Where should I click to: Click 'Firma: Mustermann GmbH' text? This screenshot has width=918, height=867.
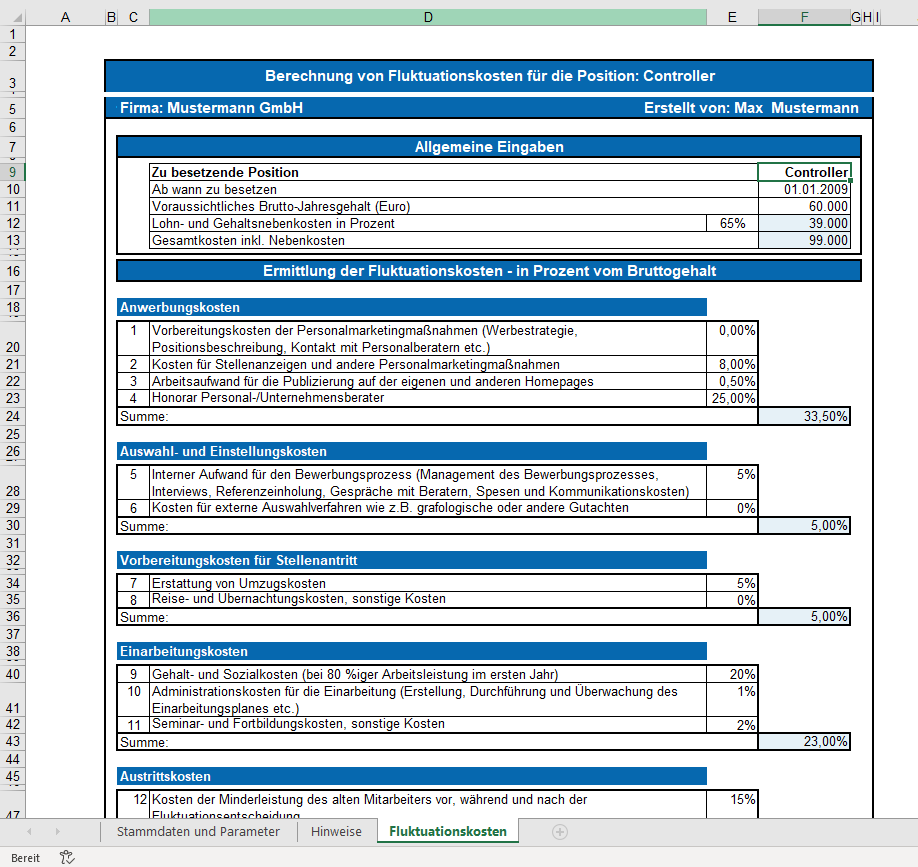pyautogui.click(x=211, y=108)
